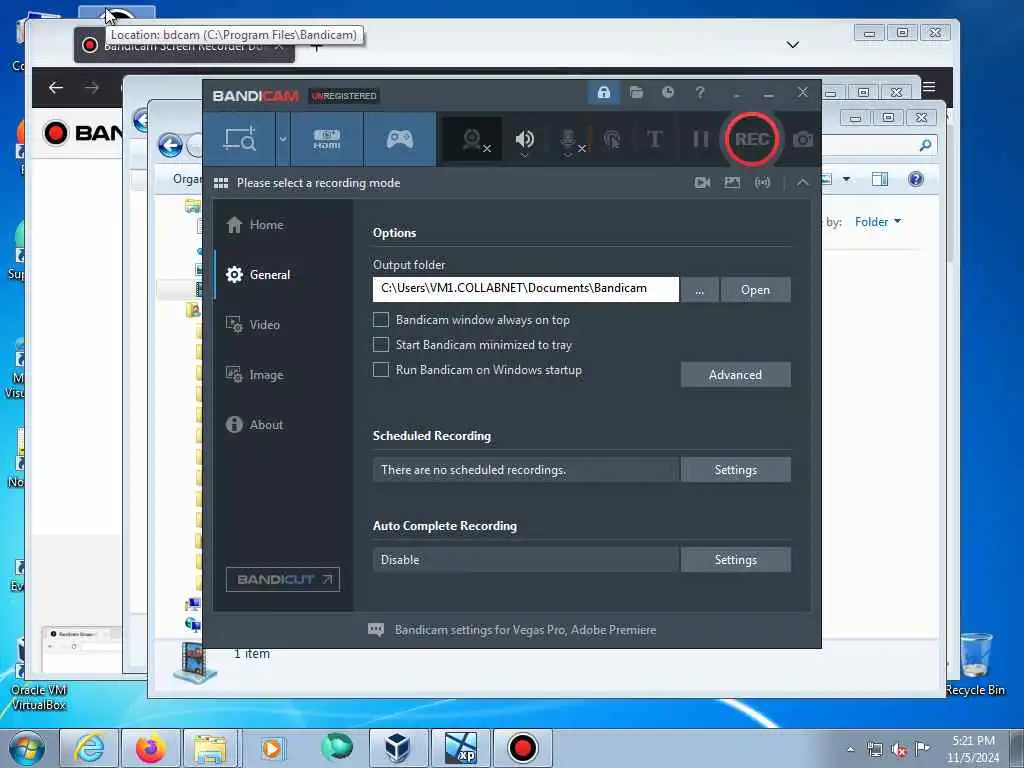The image size is (1024, 768).
Task: Open Scheduled Recording Settings button
Action: click(x=735, y=470)
